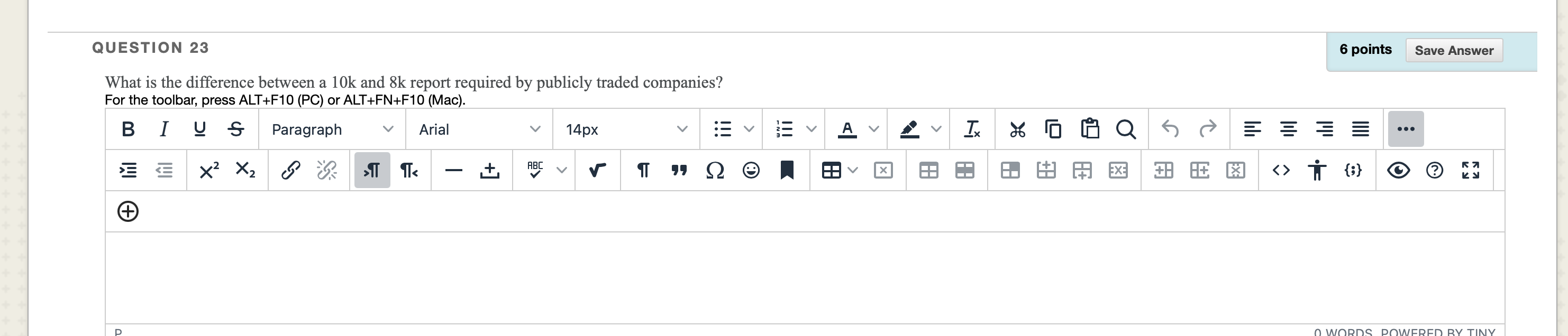The image size is (1568, 336).
Task: Change the font from Arial dropdown
Action: [478, 129]
